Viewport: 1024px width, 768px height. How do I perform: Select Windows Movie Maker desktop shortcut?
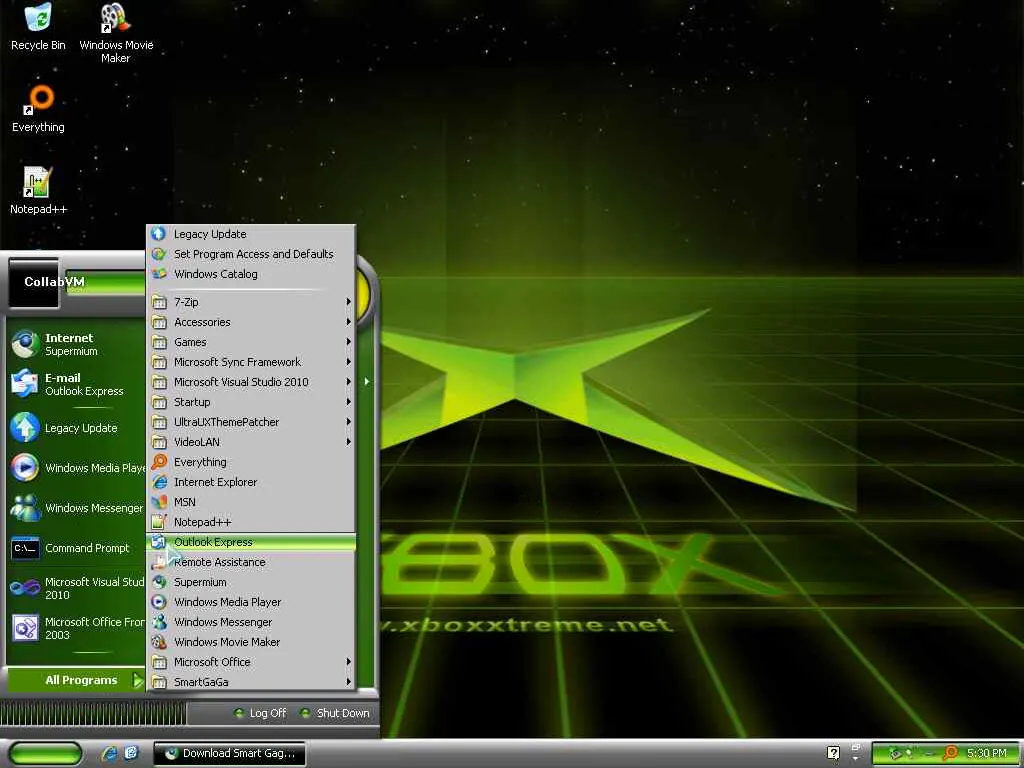pos(116,33)
